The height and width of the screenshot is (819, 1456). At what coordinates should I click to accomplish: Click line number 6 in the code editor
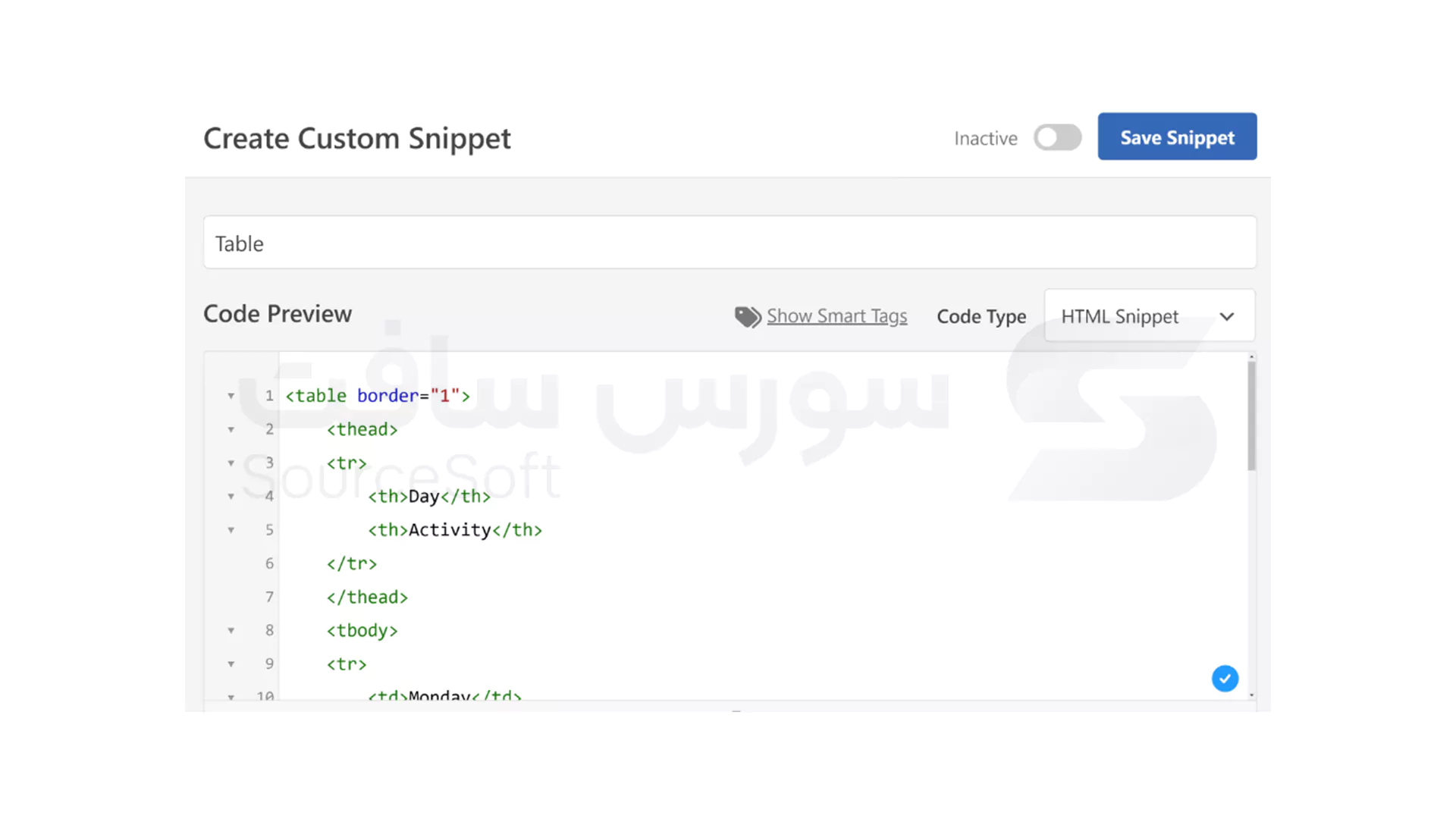[x=269, y=563]
